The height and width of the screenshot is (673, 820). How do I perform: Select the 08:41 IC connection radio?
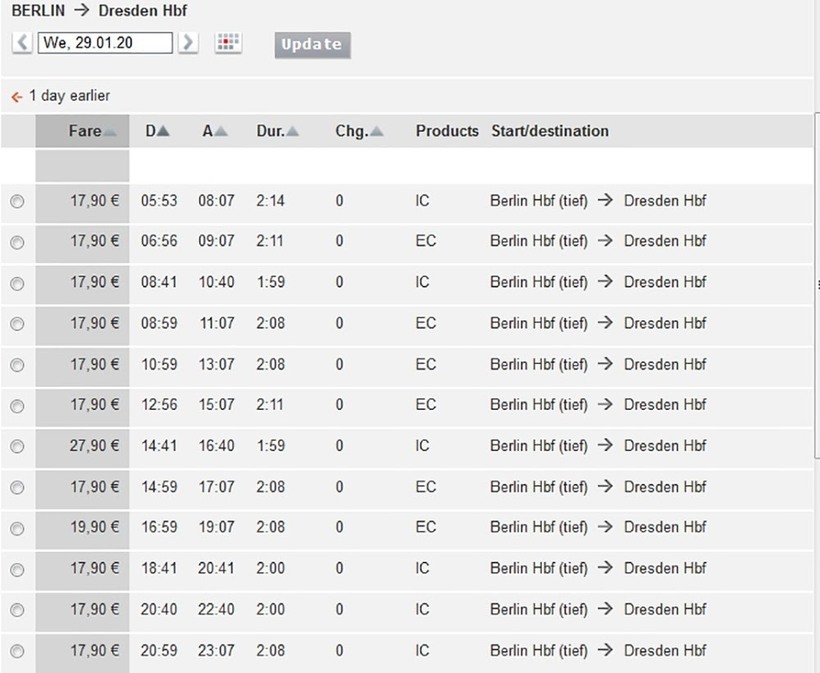click(17, 283)
